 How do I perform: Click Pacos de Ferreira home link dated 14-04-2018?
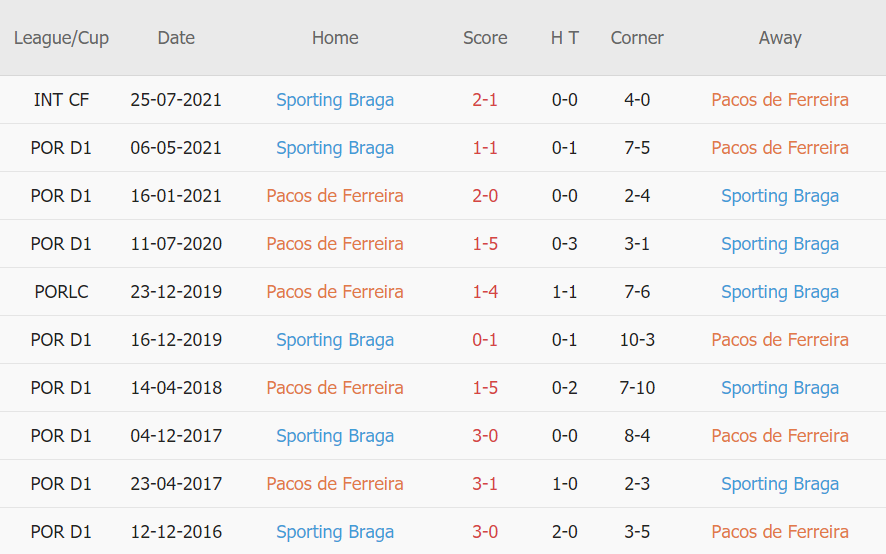pyautogui.click(x=335, y=388)
